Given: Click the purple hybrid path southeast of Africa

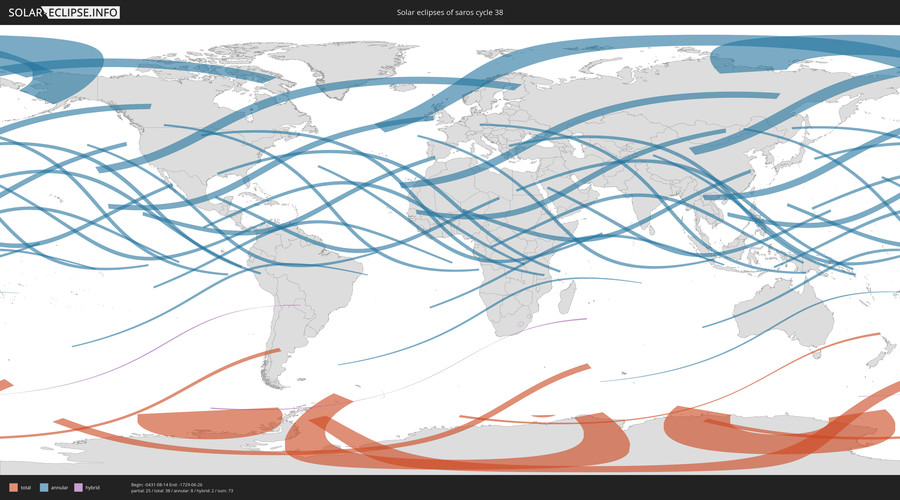Looking at the screenshot, I should tap(556, 323).
